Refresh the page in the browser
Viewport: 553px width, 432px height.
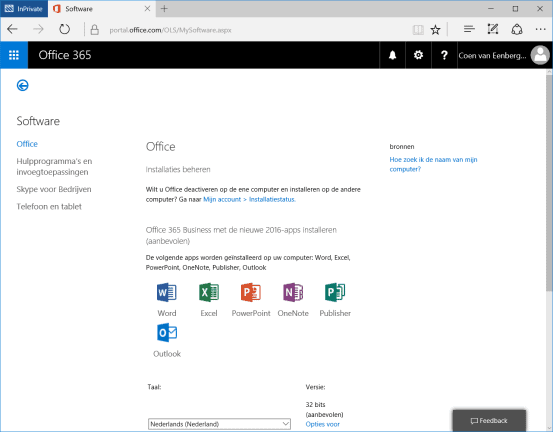pos(64,29)
